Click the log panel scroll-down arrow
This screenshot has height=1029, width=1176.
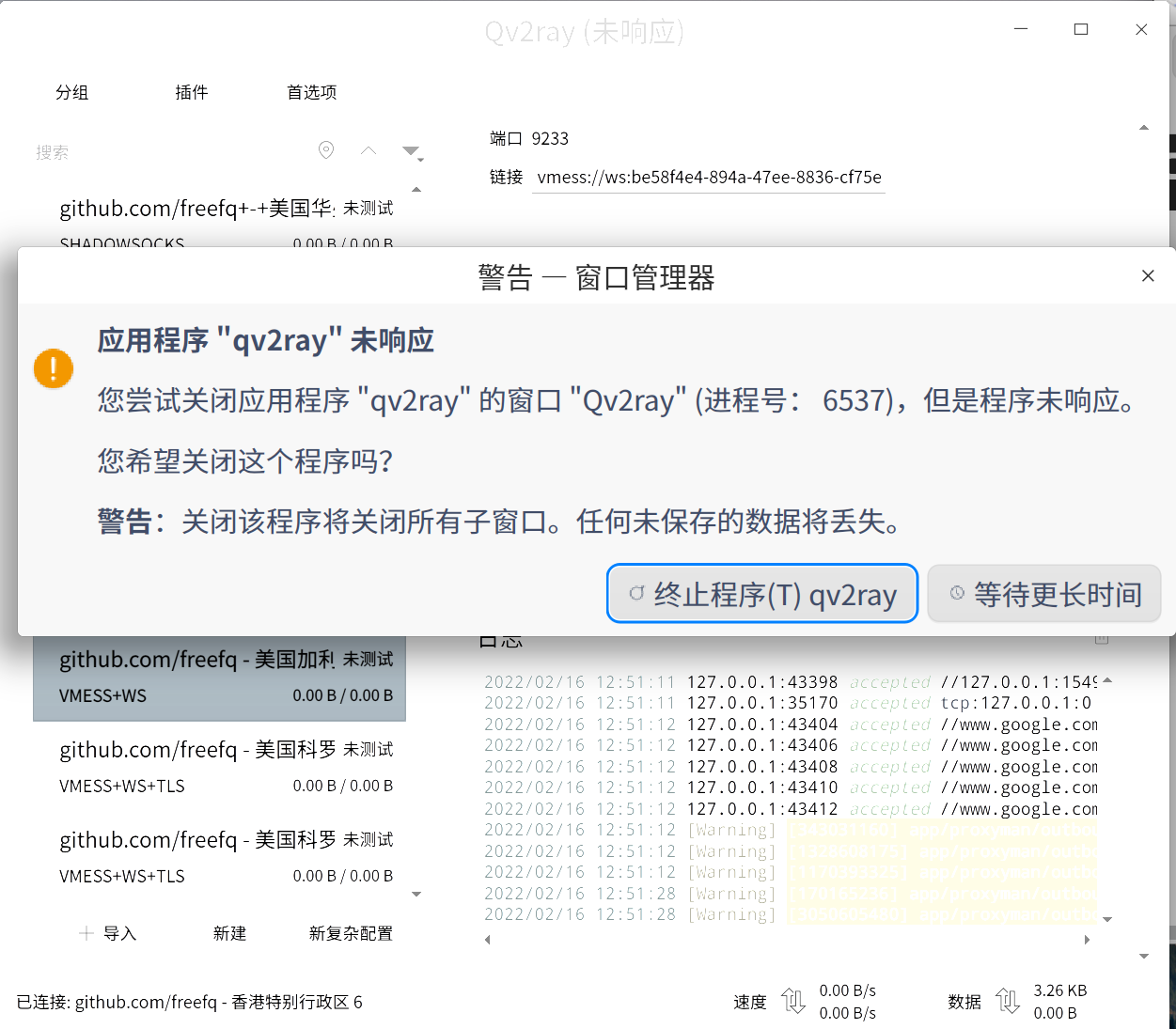1107,919
